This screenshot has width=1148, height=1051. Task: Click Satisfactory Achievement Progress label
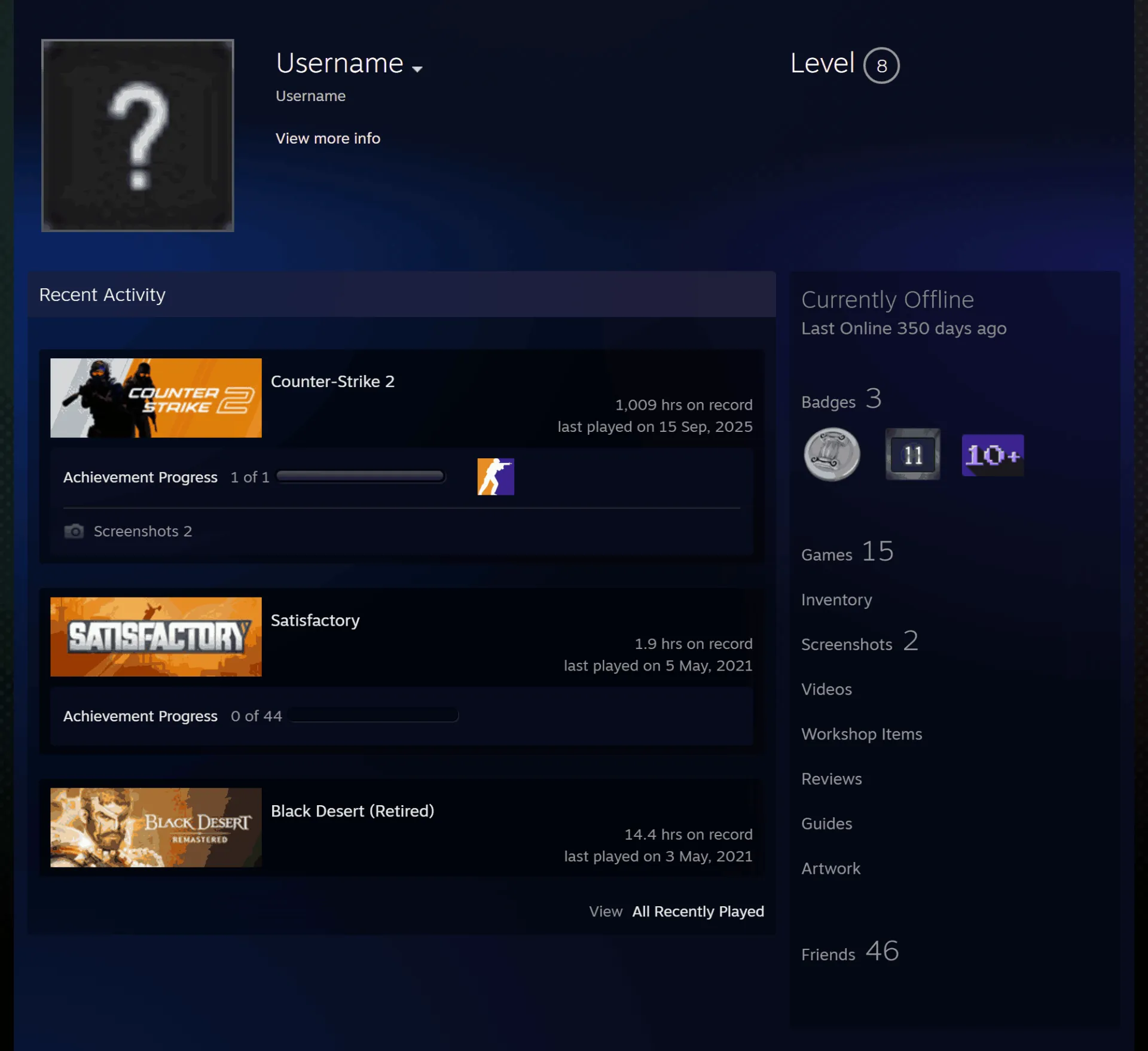tap(141, 716)
